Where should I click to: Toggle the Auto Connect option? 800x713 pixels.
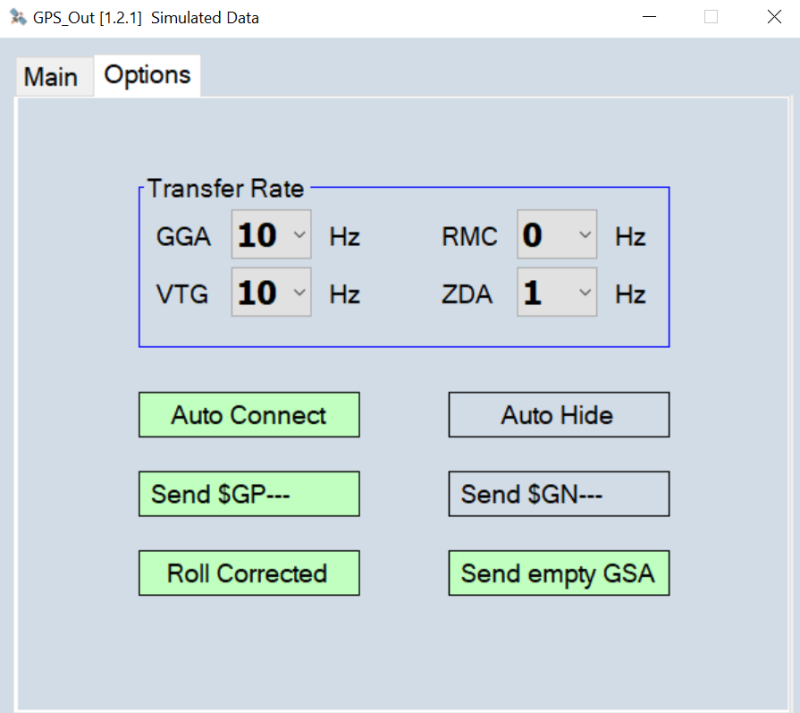click(249, 415)
